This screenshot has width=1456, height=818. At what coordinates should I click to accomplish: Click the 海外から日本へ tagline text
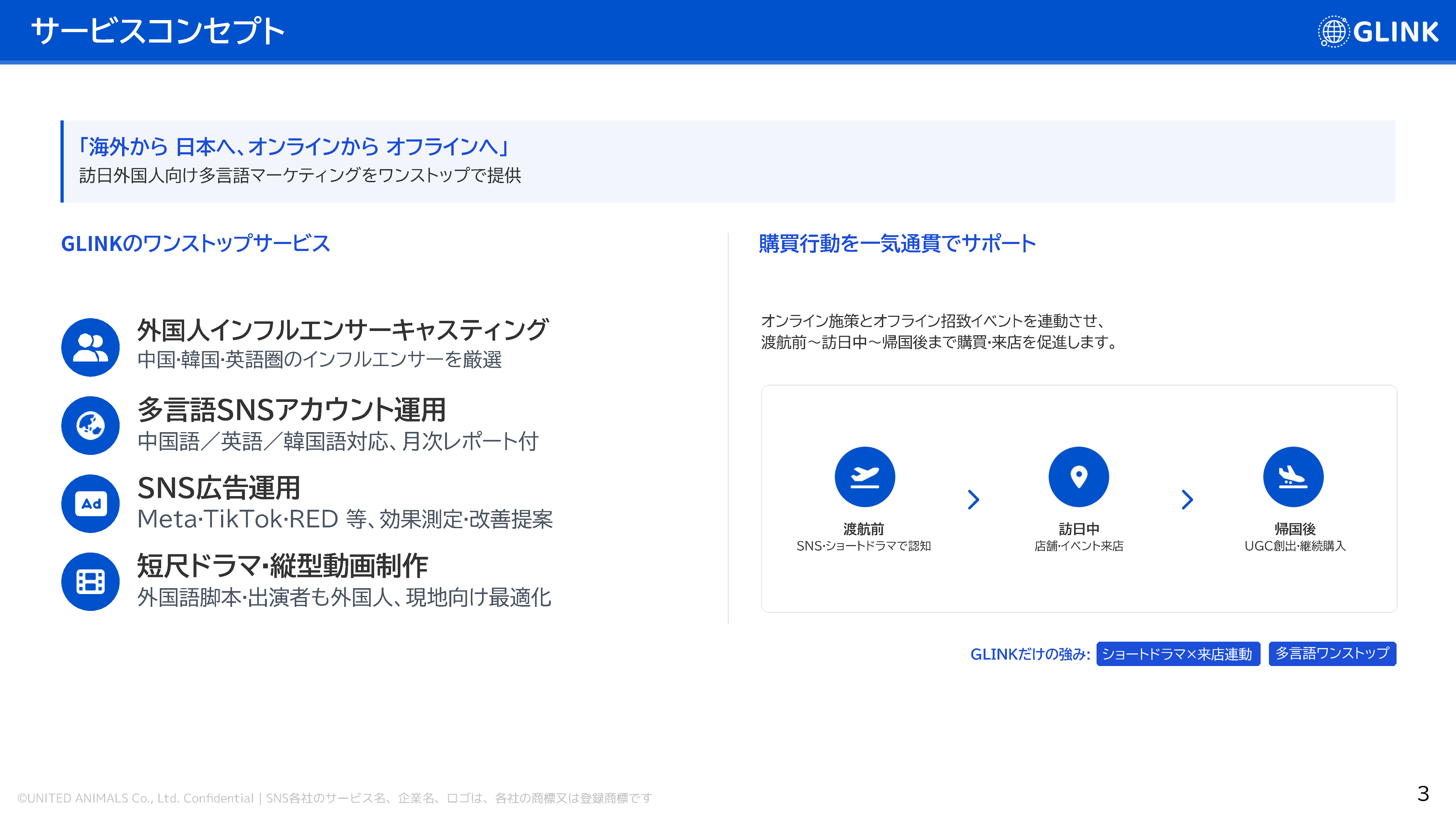click(x=294, y=147)
